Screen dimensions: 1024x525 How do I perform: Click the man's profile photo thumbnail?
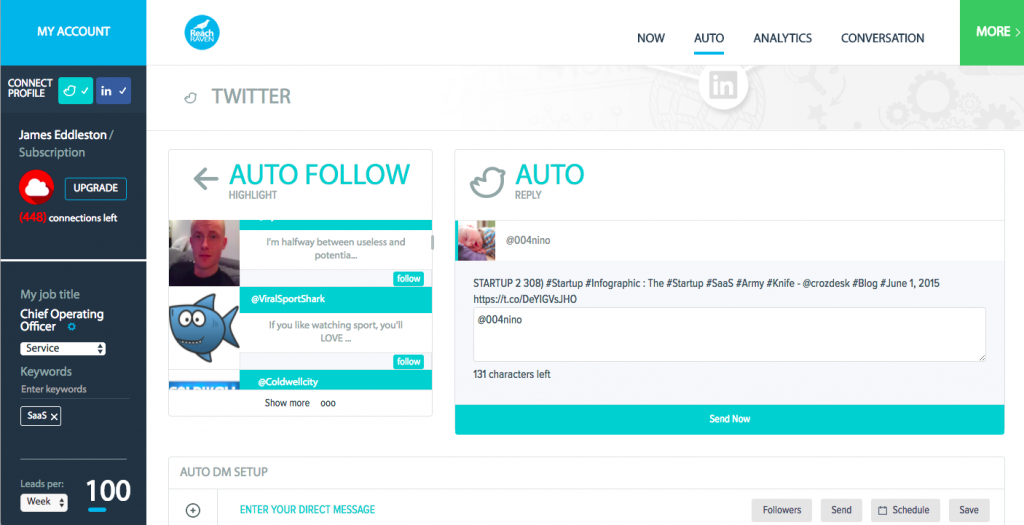coord(204,253)
